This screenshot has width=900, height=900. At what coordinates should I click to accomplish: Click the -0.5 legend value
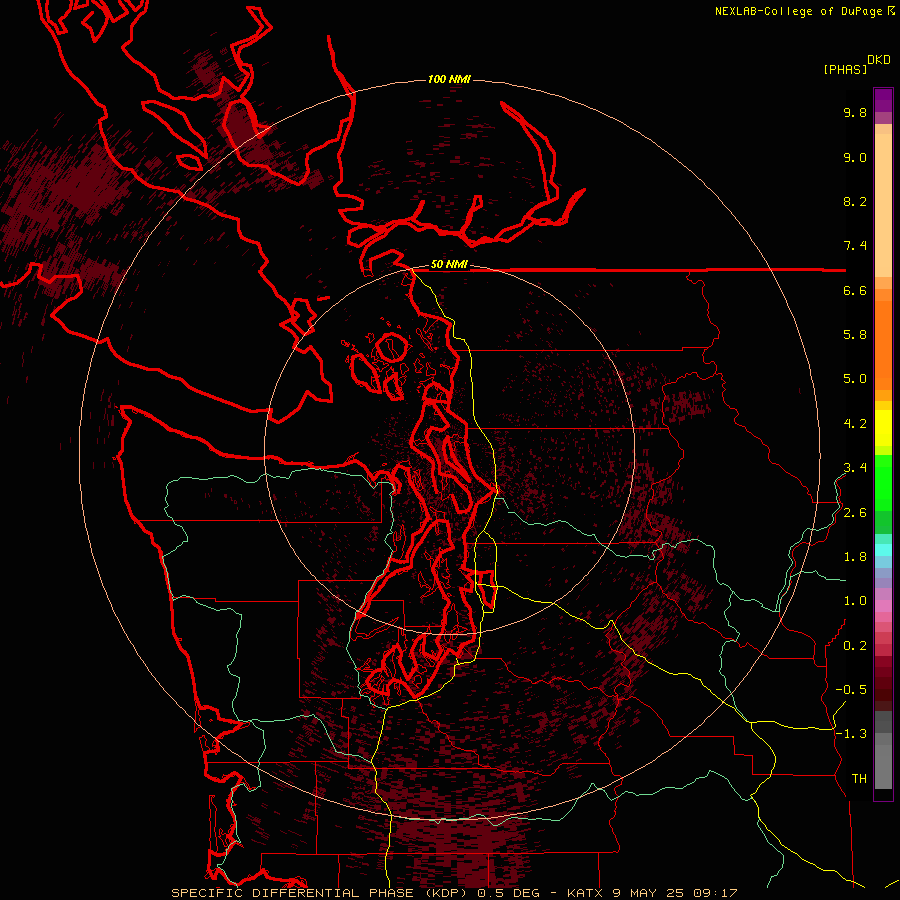(x=851, y=690)
